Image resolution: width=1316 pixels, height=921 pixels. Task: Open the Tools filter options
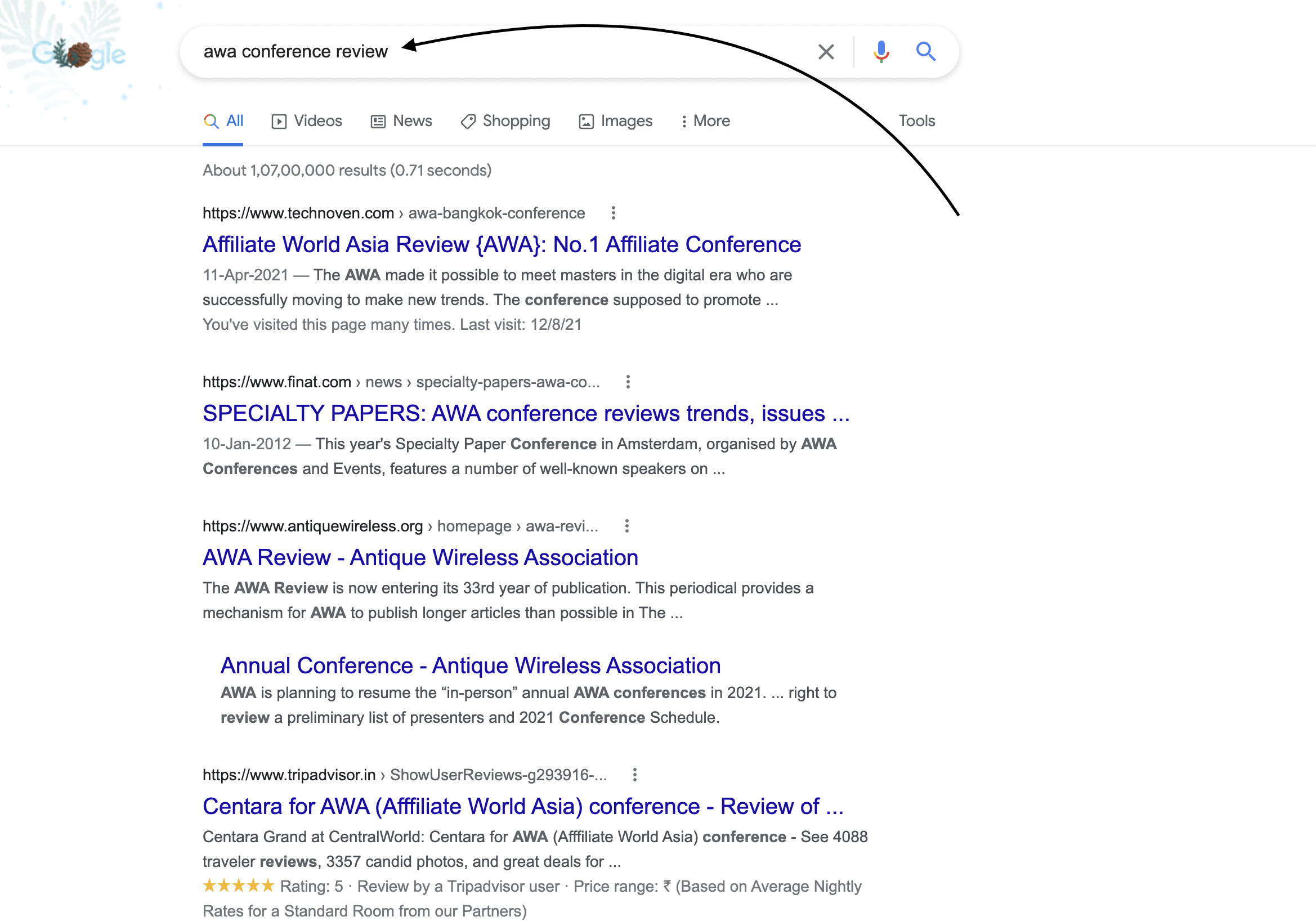[916, 121]
